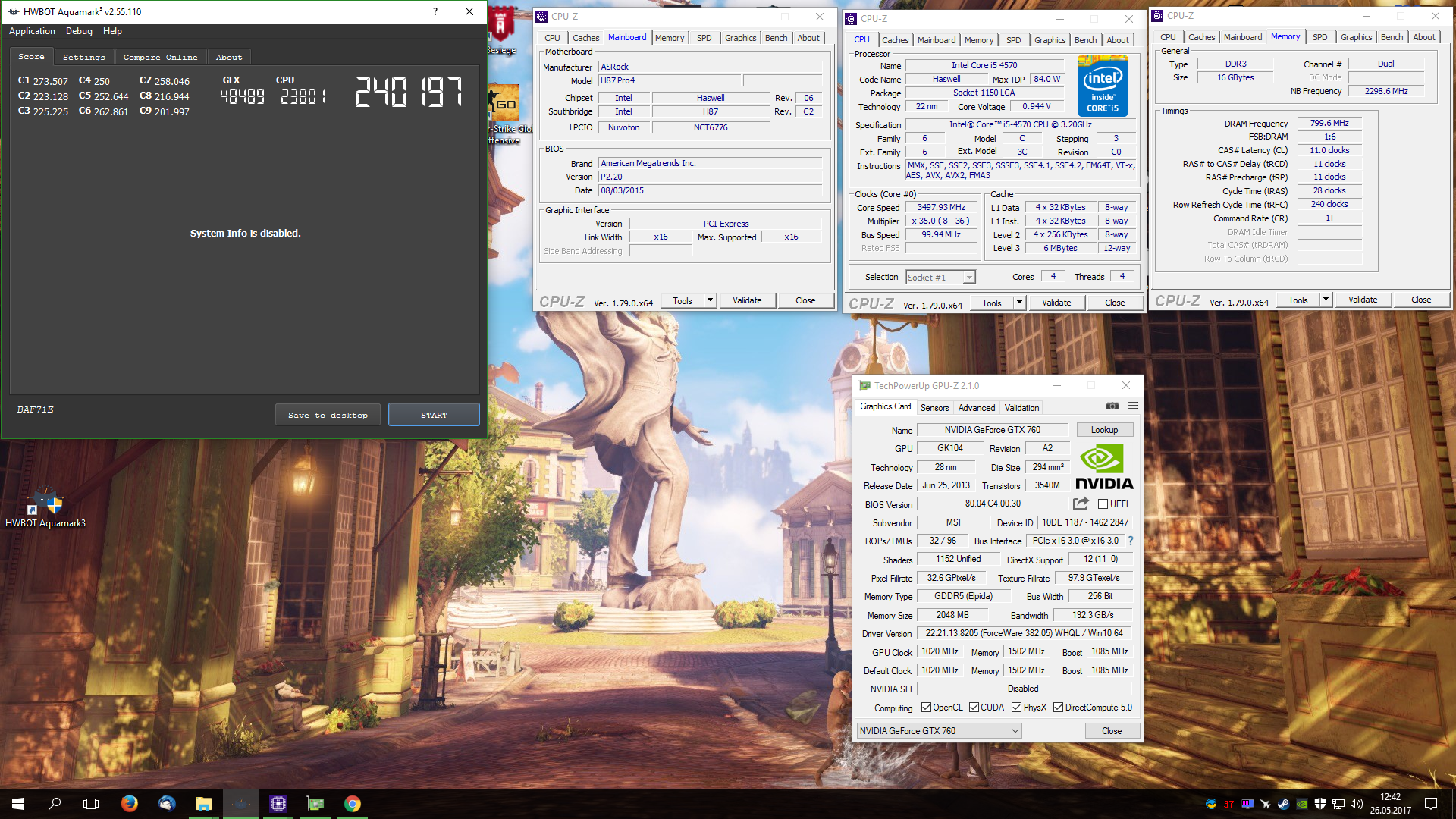The image size is (1456, 819).
Task: Click the NVIDIA tray icon
Action: click(1301, 804)
